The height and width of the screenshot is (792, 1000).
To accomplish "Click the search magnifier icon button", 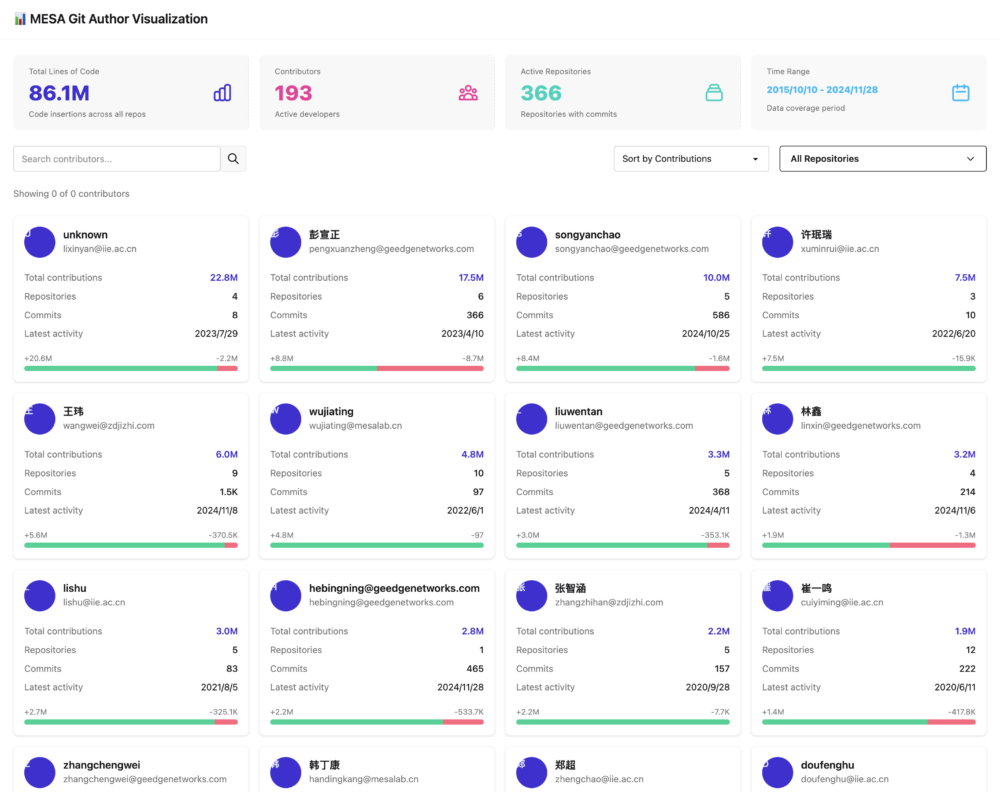I will coord(233,159).
